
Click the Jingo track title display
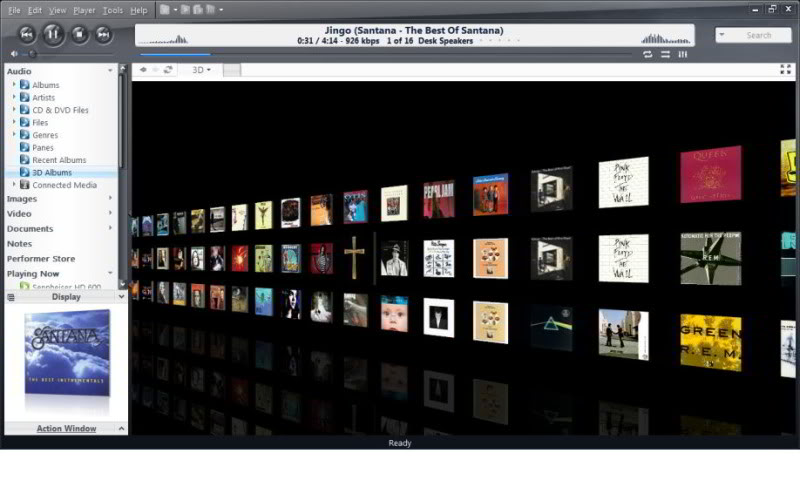(x=414, y=31)
